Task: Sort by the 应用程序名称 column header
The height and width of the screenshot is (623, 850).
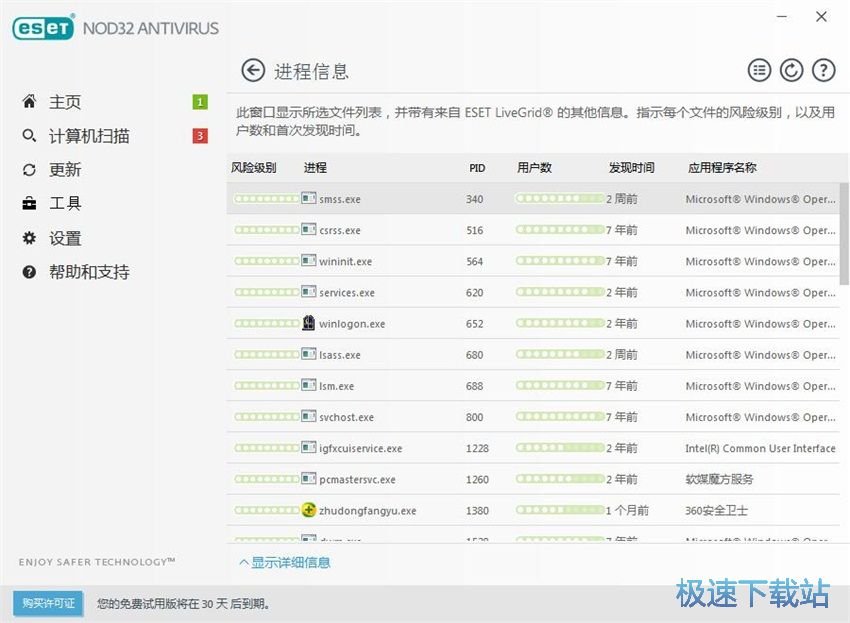Action: coord(723,168)
